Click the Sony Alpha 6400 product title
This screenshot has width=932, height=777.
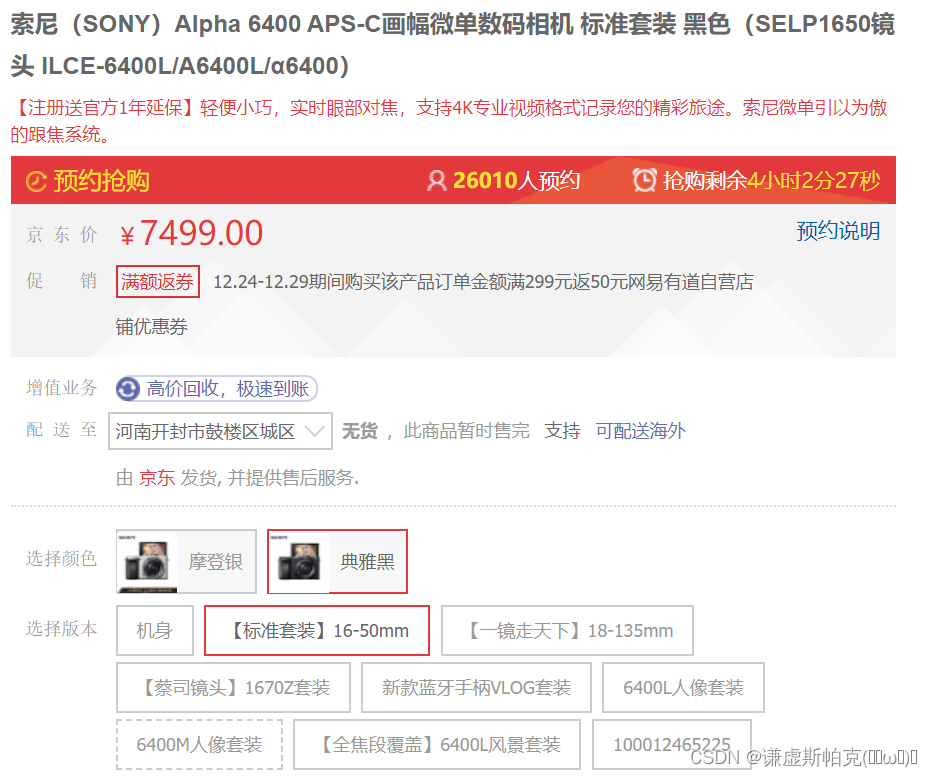(x=453, y=45)
